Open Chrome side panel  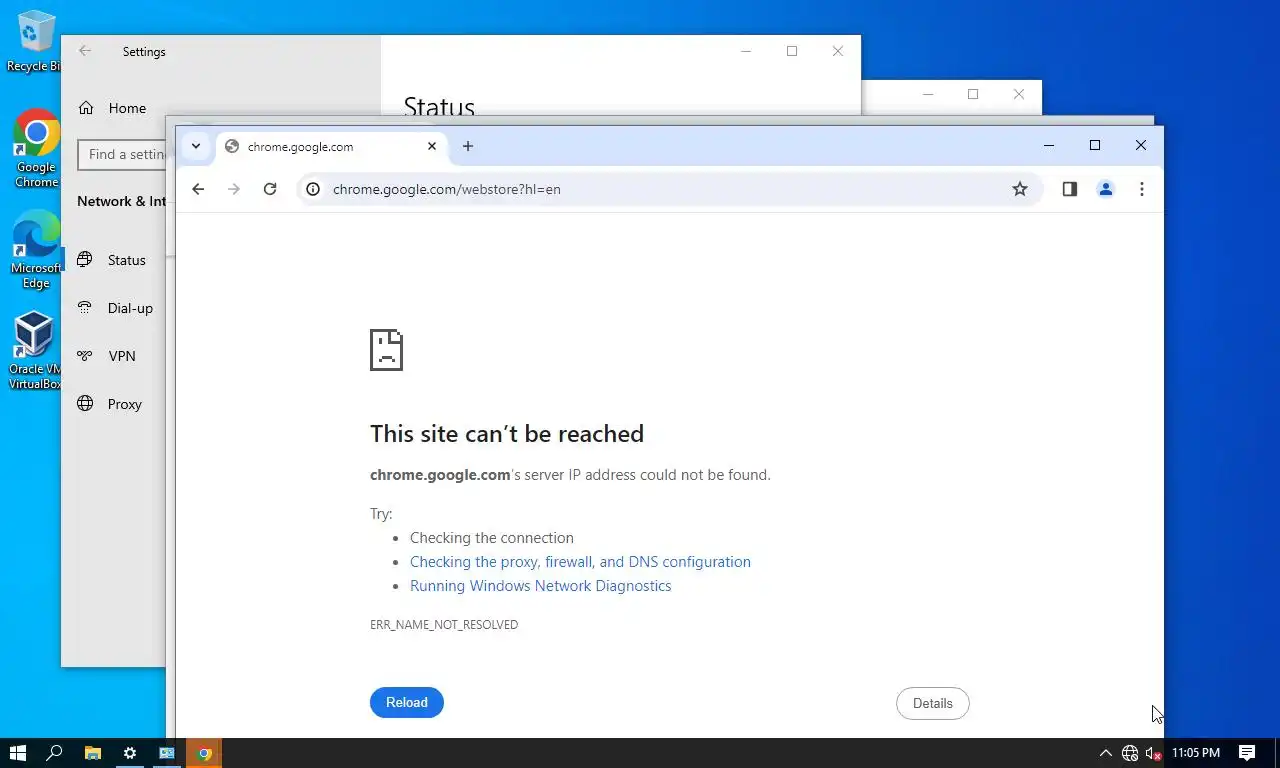point(1070,189)
